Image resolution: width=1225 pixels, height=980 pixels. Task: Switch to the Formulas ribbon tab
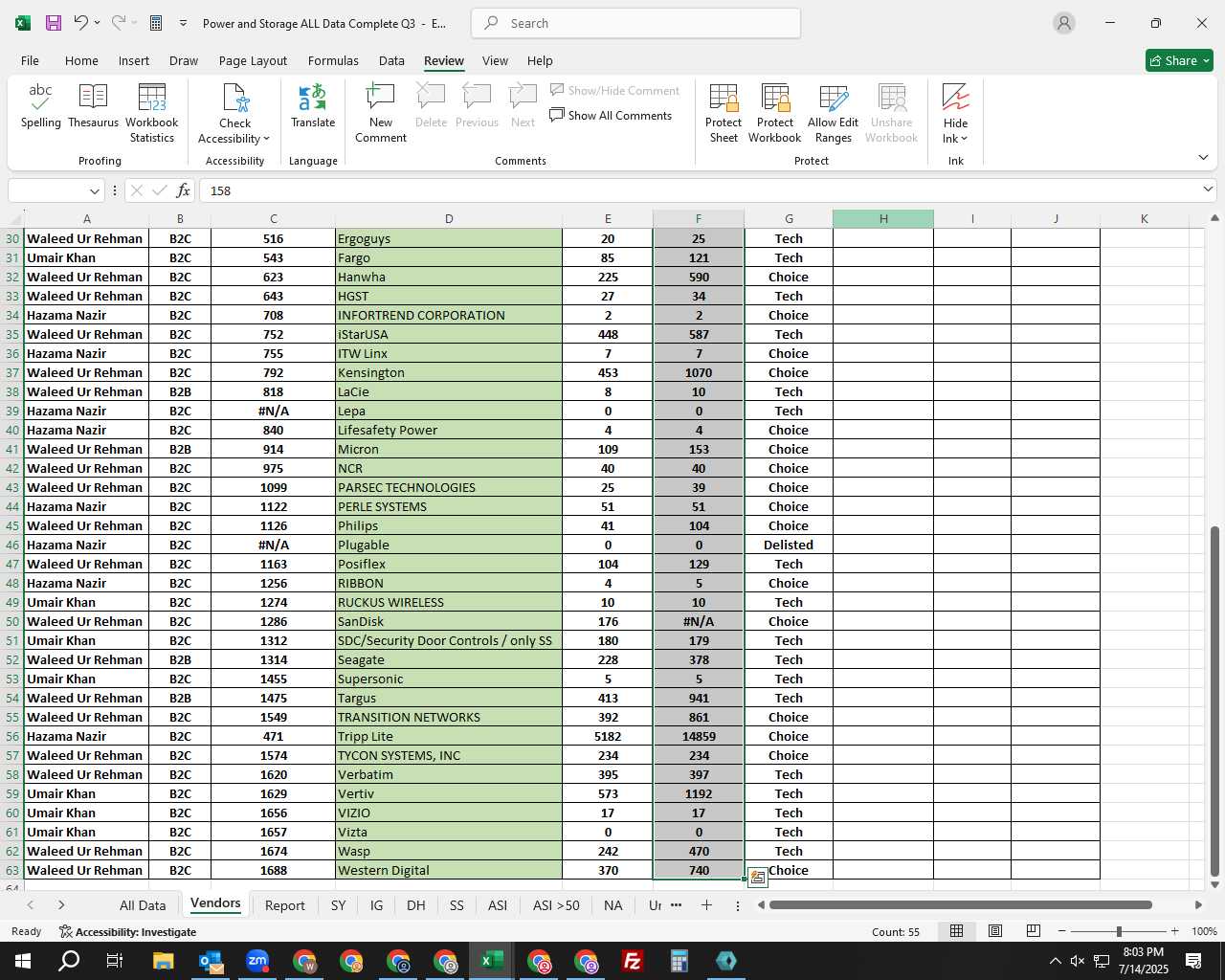(333, 60)
